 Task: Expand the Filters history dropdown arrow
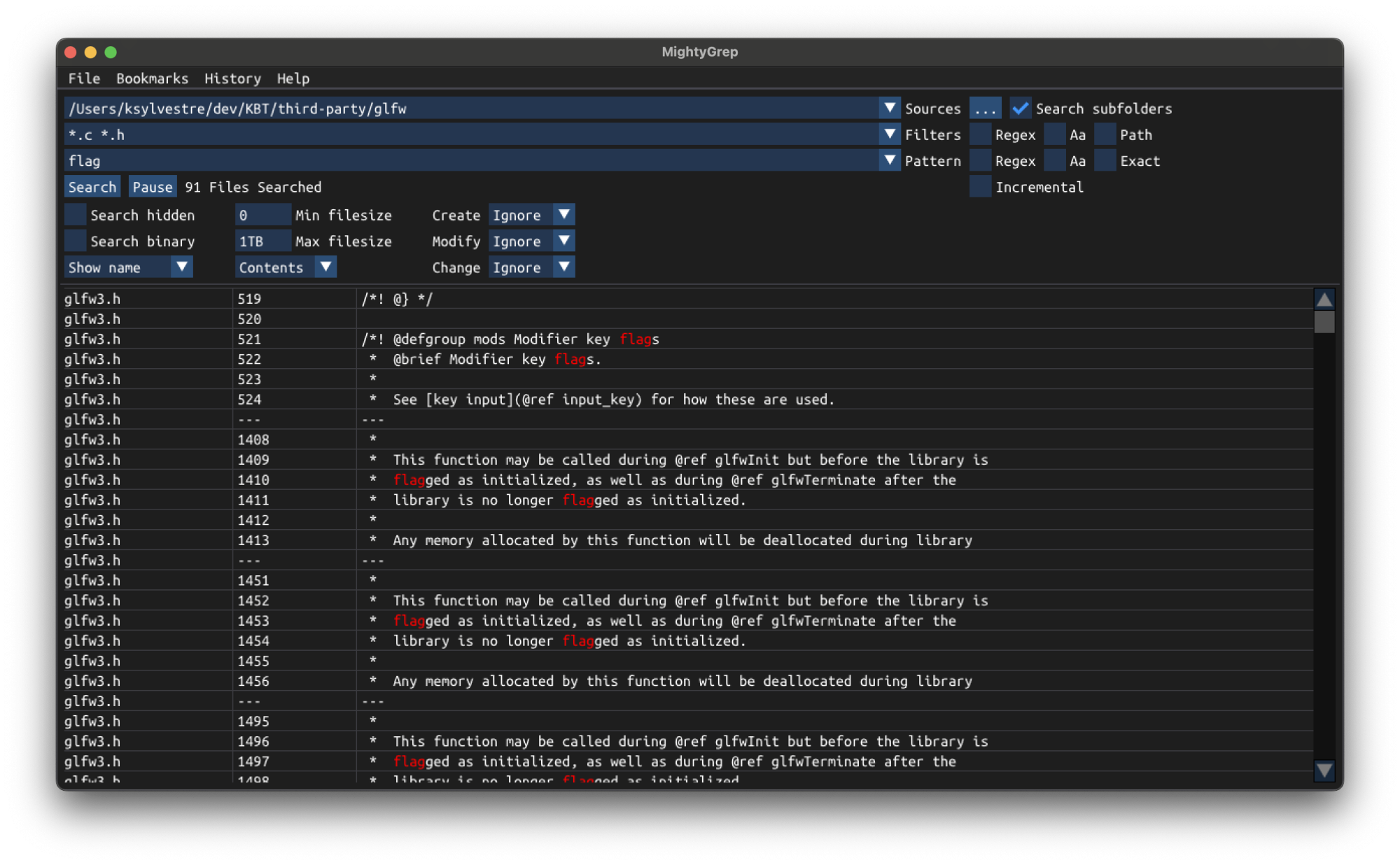coord(889,134)
